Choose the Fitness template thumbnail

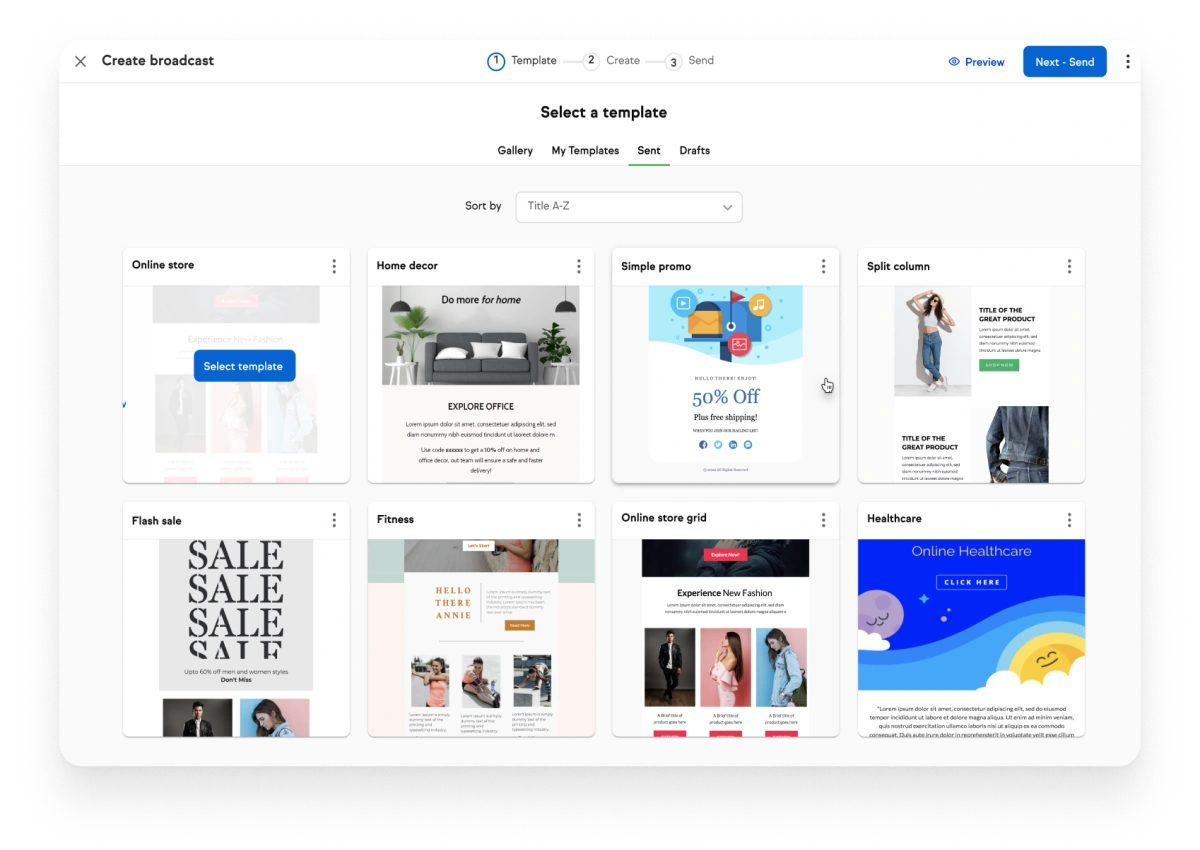click(x=481, y=638)
